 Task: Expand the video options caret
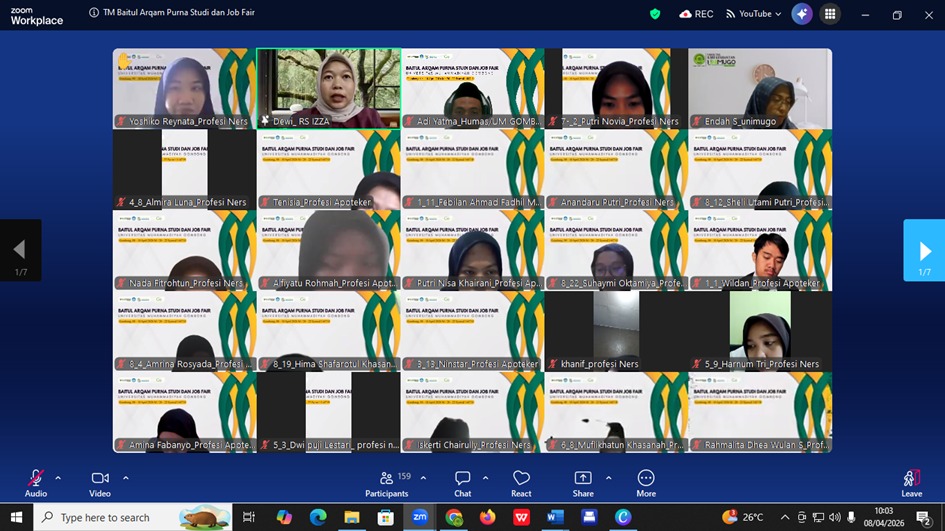click(125, 478)
